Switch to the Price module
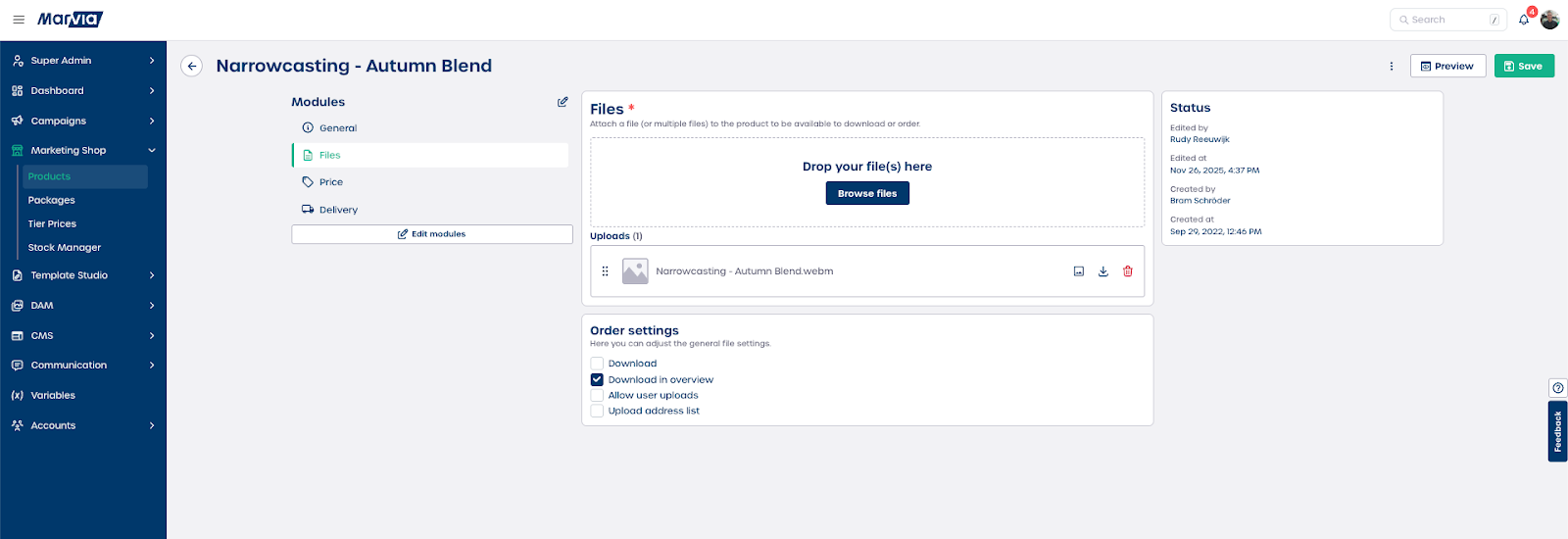Viewport: 1568px width, 539px height. 331,182
